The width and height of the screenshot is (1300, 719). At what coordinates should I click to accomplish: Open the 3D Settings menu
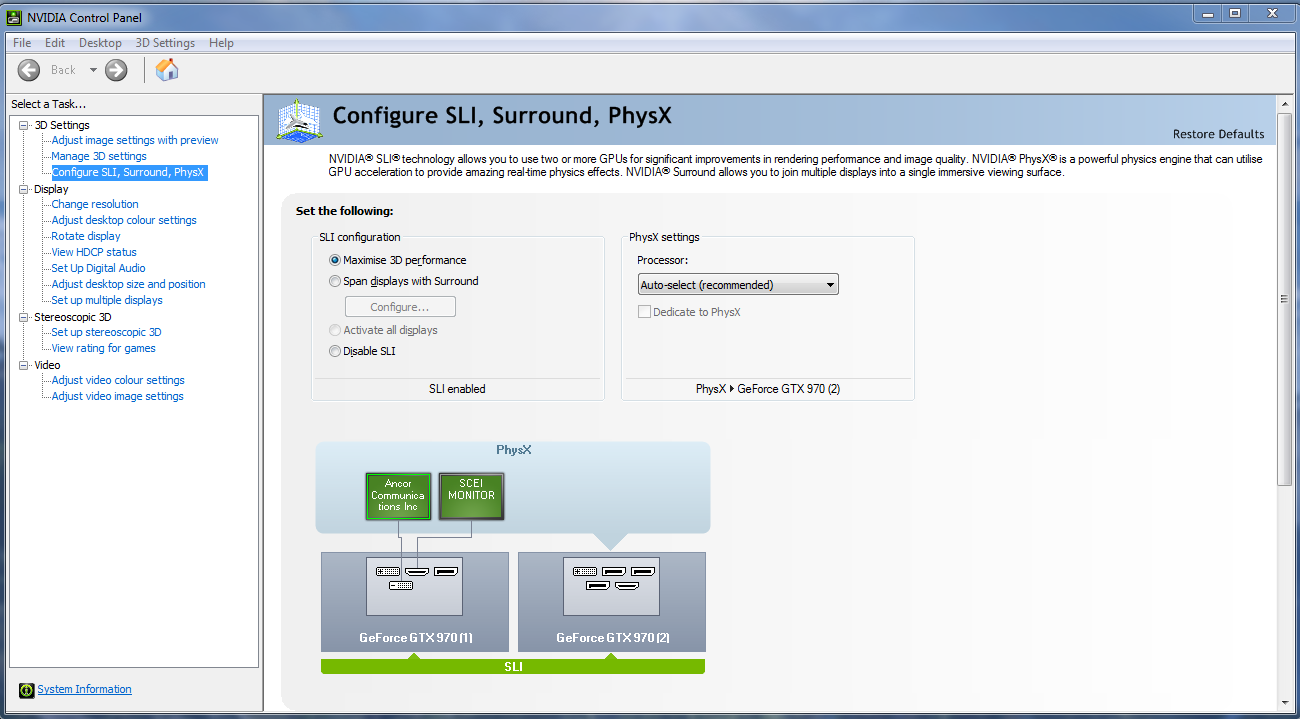pyautogui.click(x=165, y=43)
